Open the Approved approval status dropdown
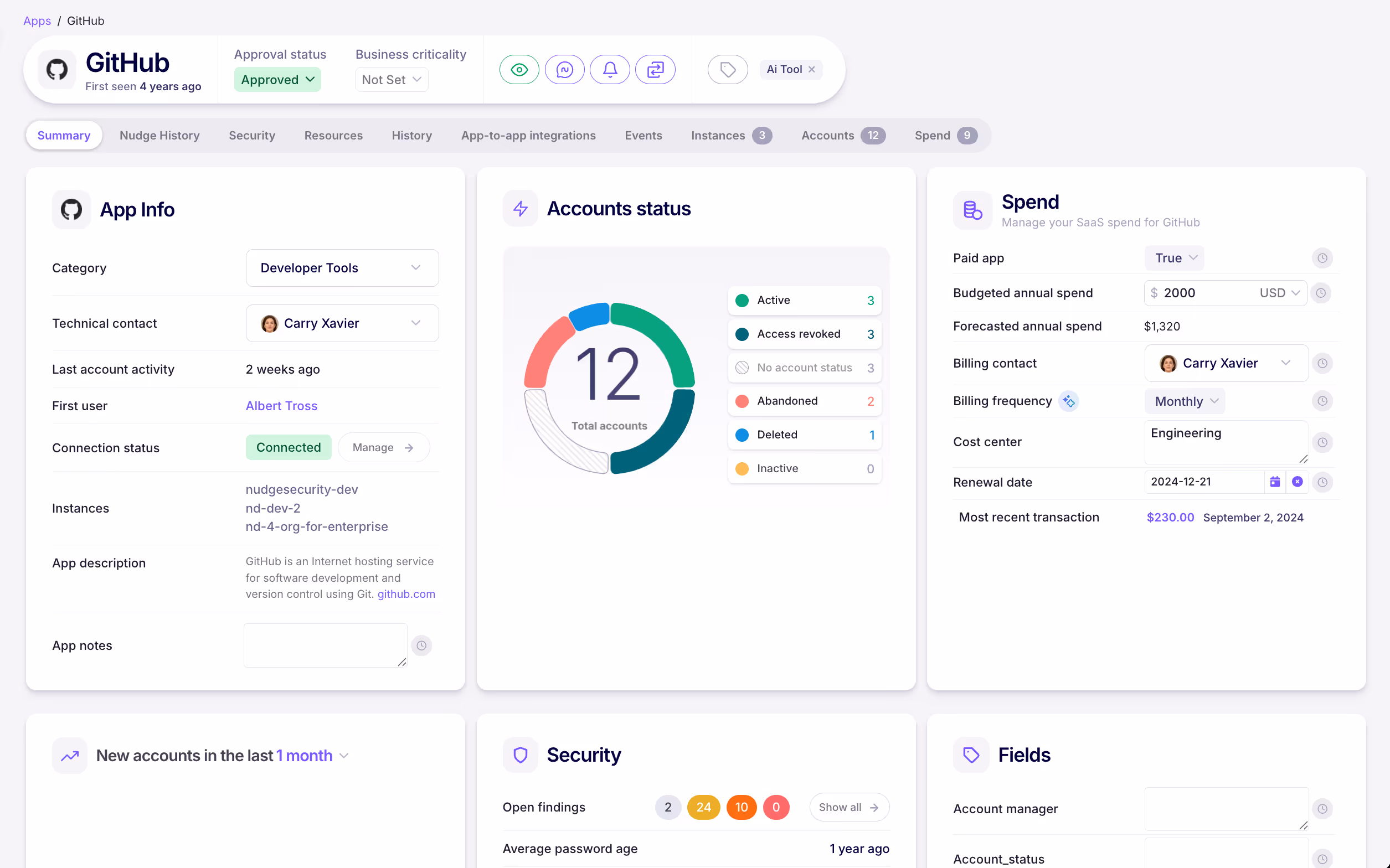 [277, 80]
